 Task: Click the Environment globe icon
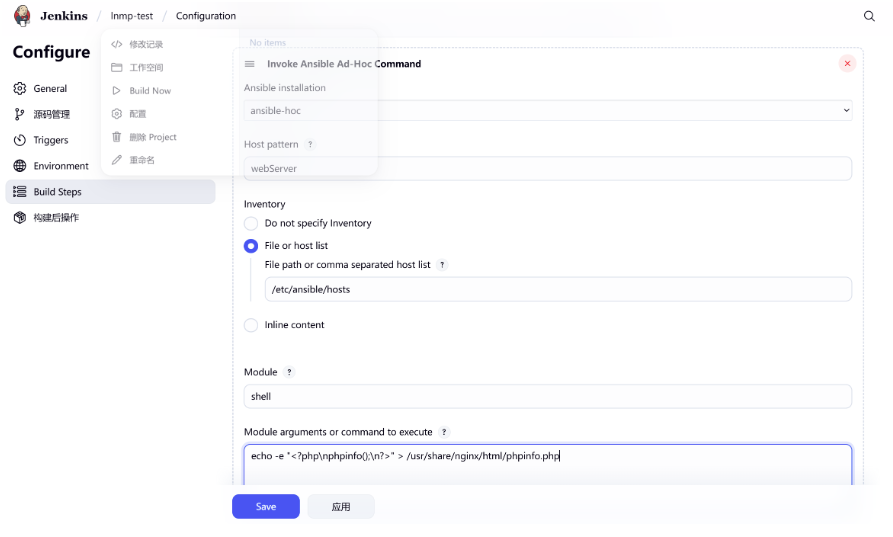[x=20, y=166]
